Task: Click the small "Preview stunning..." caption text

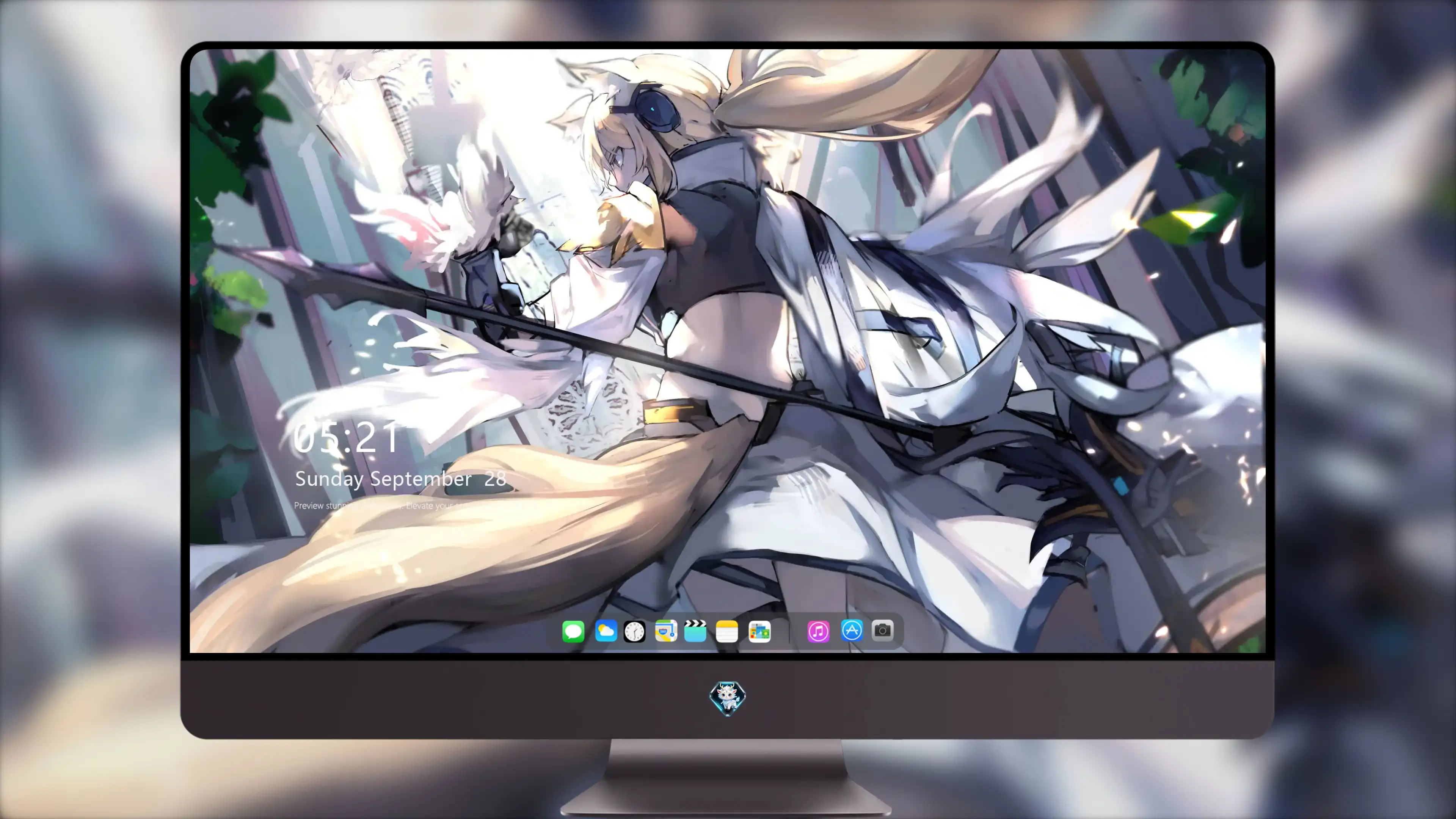Action: (381, 505)
